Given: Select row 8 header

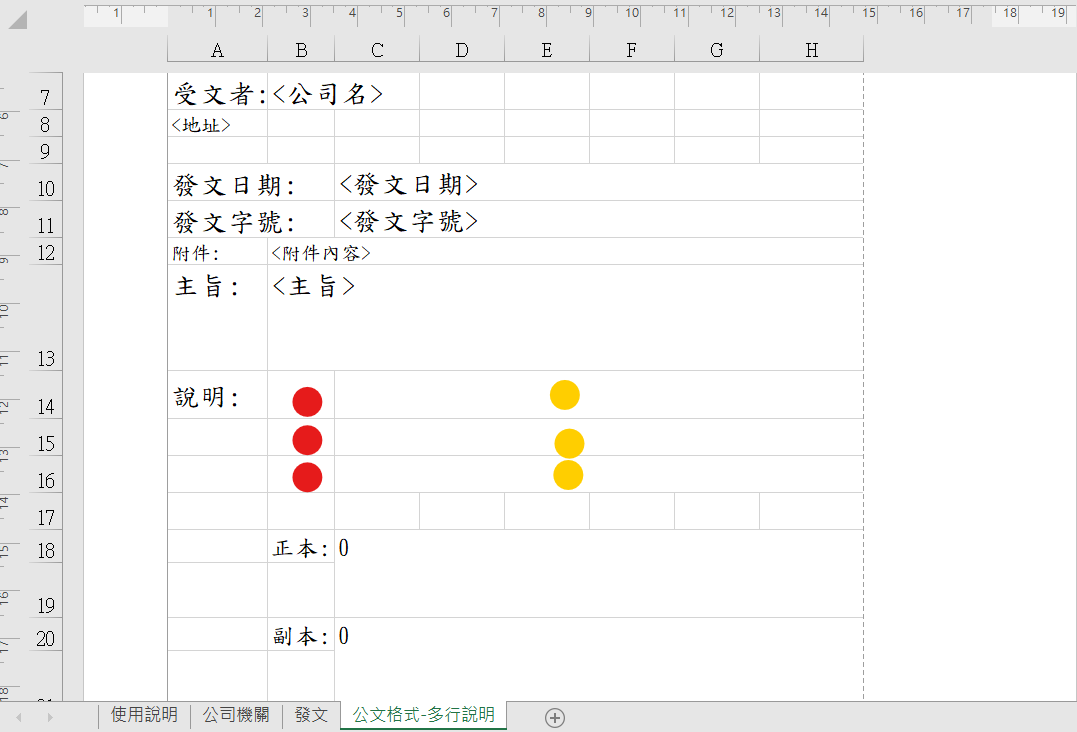Looking at the screenshot, I should [45, 124].
